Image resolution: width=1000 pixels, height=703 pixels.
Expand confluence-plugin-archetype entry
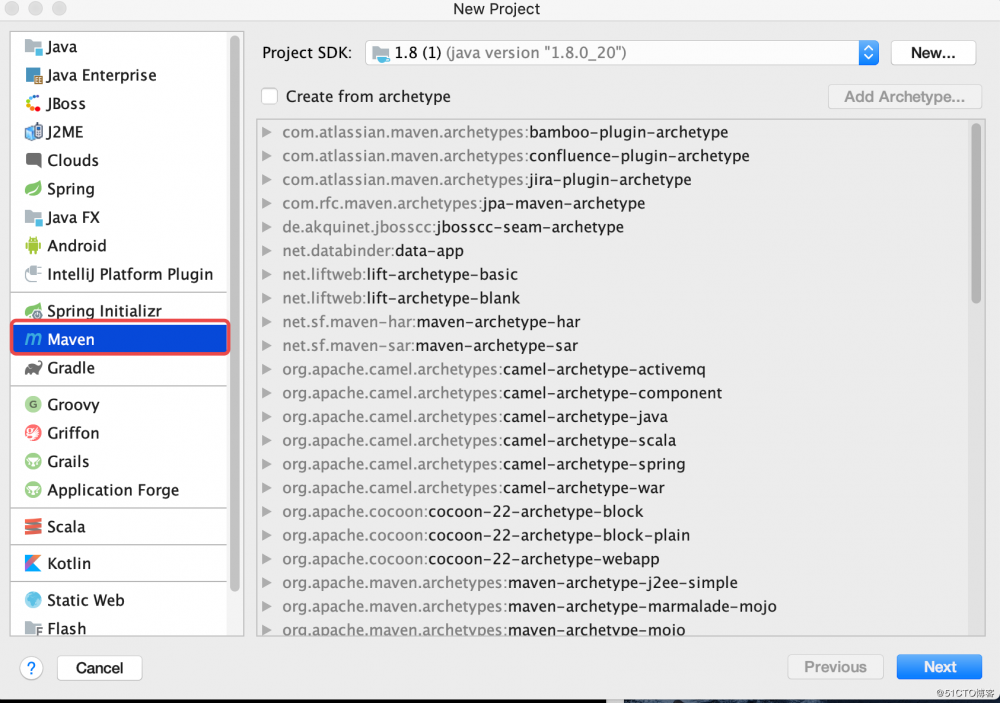click(267, 156)
